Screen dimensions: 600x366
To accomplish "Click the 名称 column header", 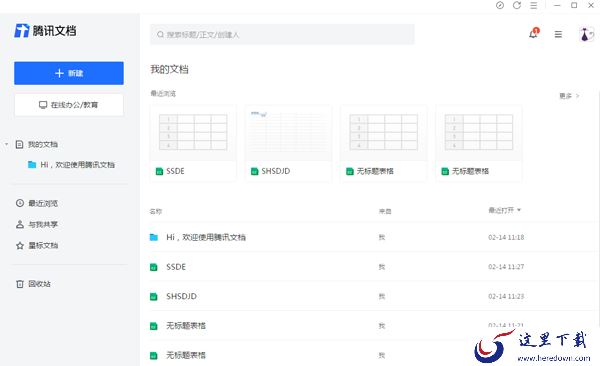I will pos(156,211).
